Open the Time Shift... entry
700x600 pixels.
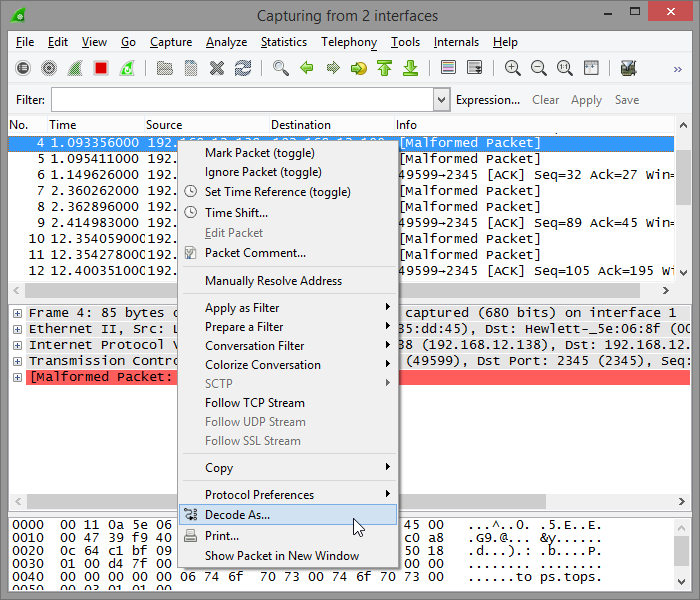click(x=288, y=212)
